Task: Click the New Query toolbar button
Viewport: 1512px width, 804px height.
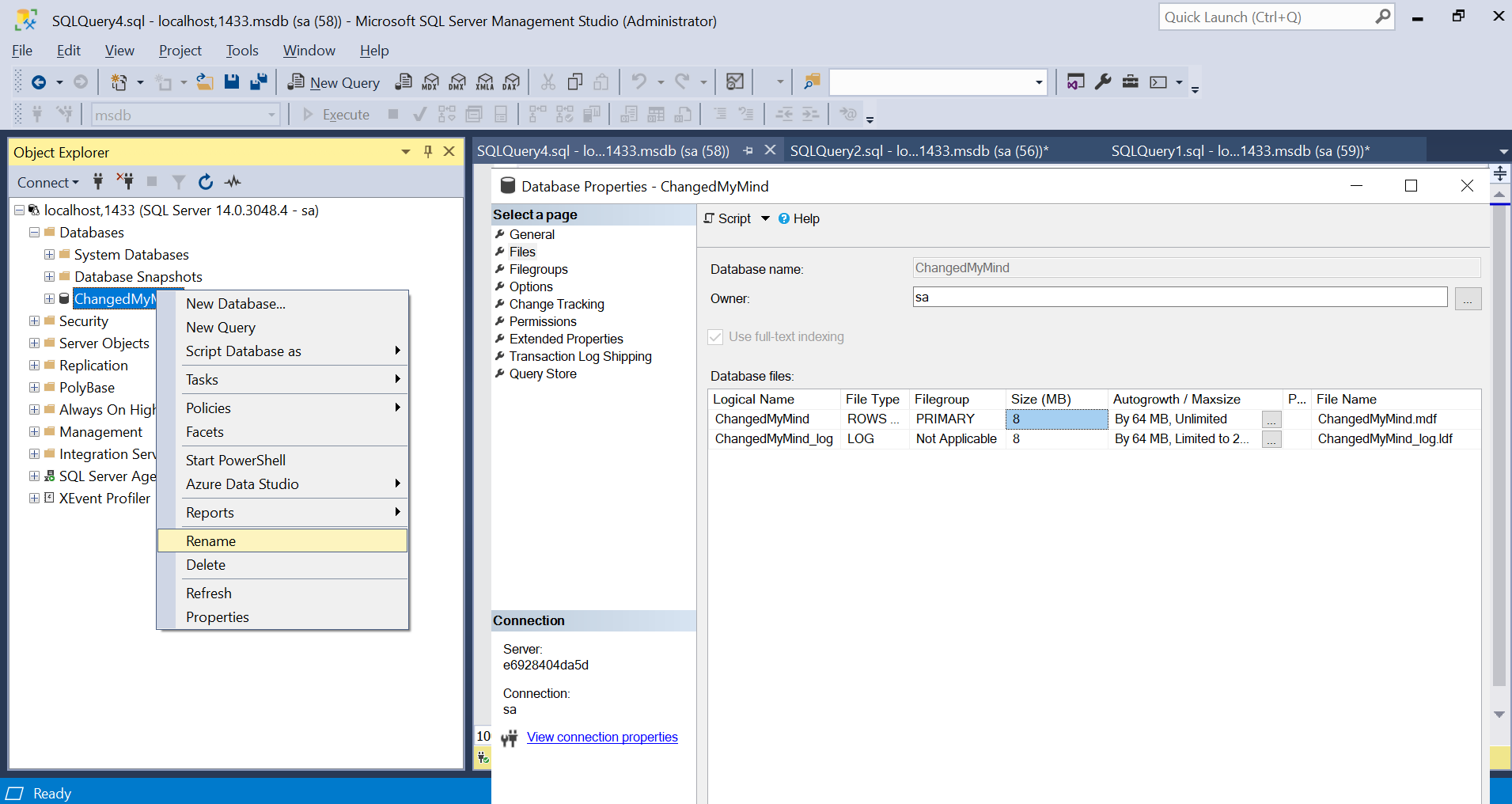Action: [x=334, y=82]
